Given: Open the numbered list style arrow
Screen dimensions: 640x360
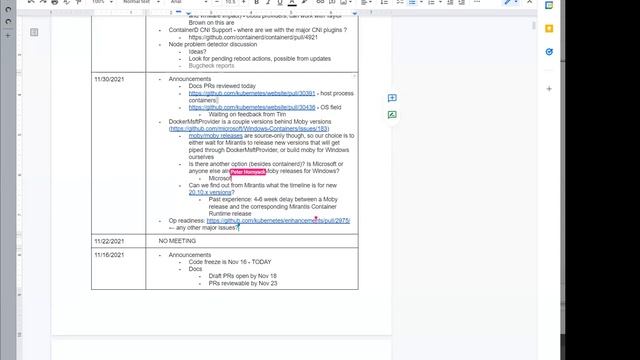Looking at the screenshot, I should click(x=440, y=2).
